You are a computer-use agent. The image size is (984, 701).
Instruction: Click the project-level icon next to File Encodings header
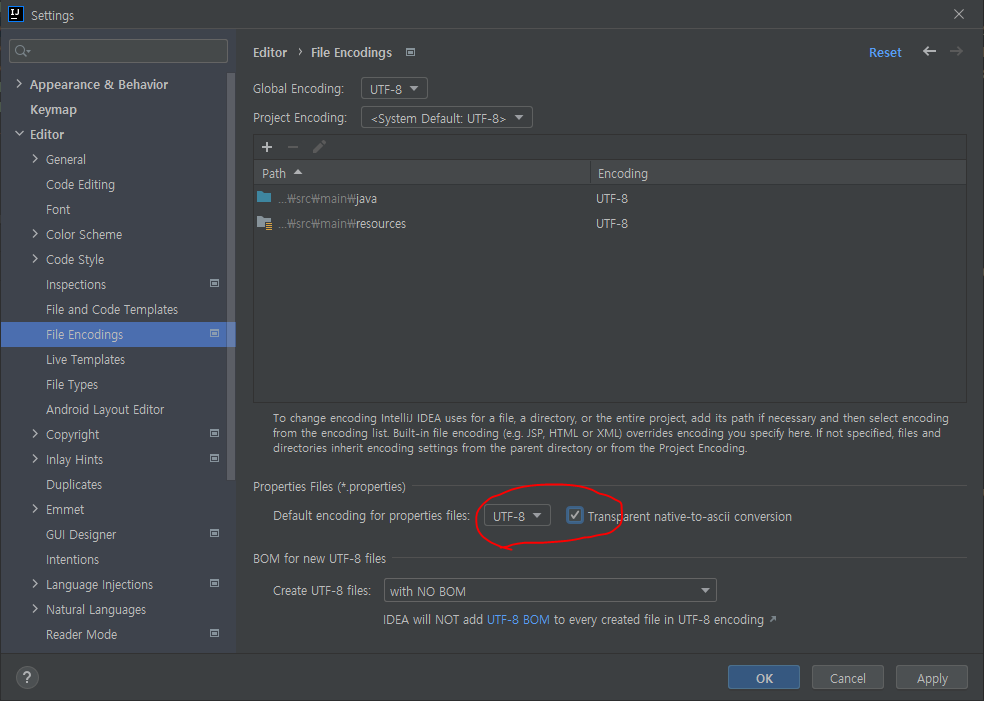point(410,52)
